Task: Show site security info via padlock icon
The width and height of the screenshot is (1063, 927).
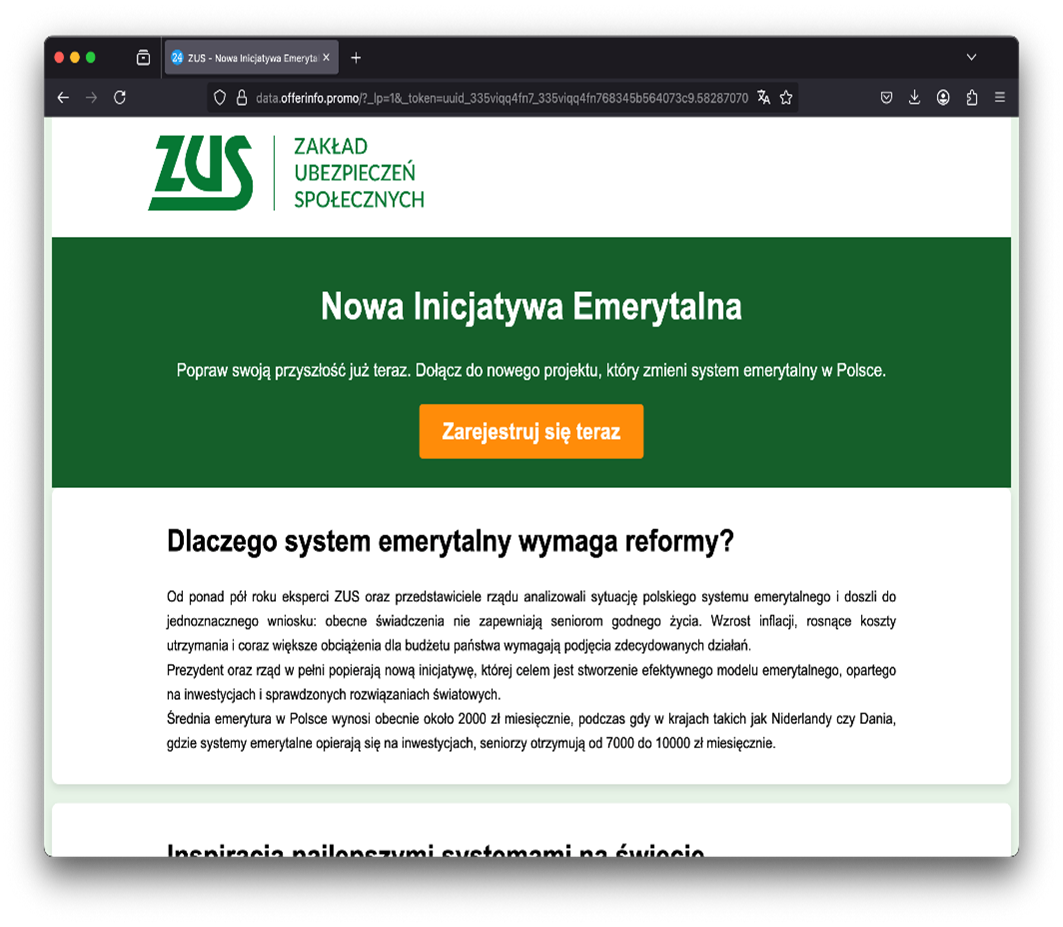Action: pyautogui.click(x=241, y=98)
